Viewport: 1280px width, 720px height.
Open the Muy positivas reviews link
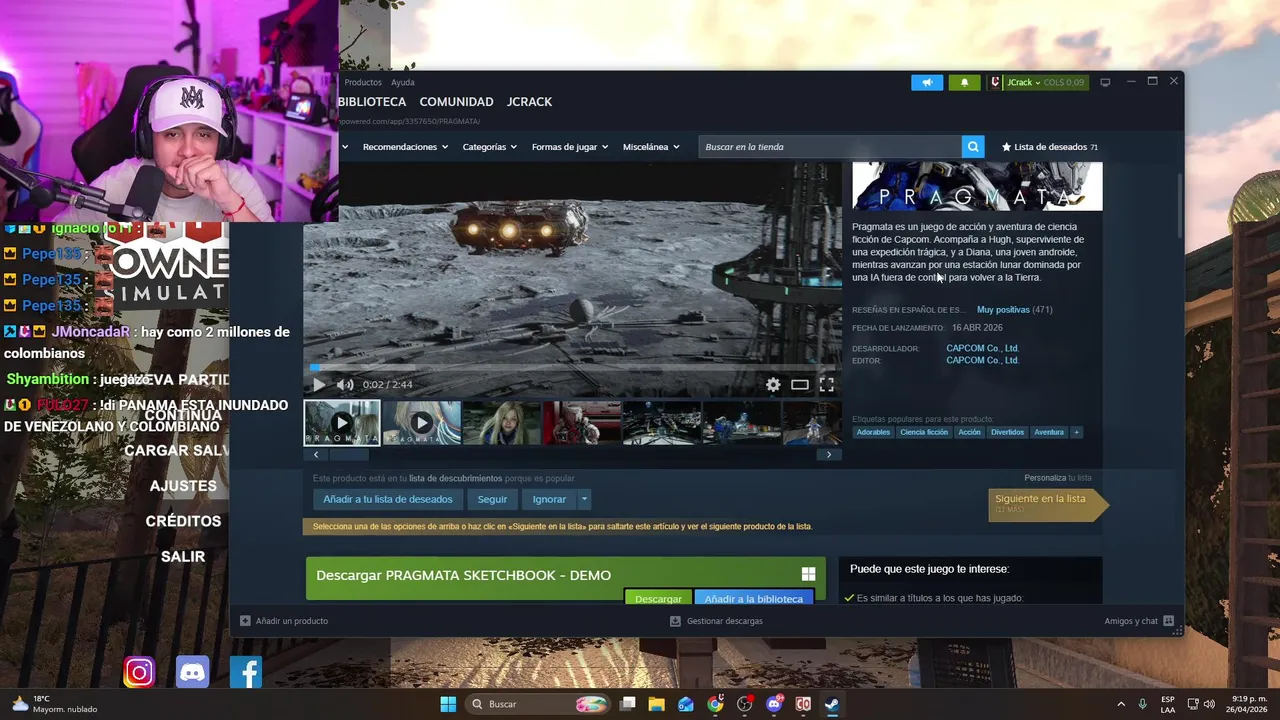tap(1003, 310)
